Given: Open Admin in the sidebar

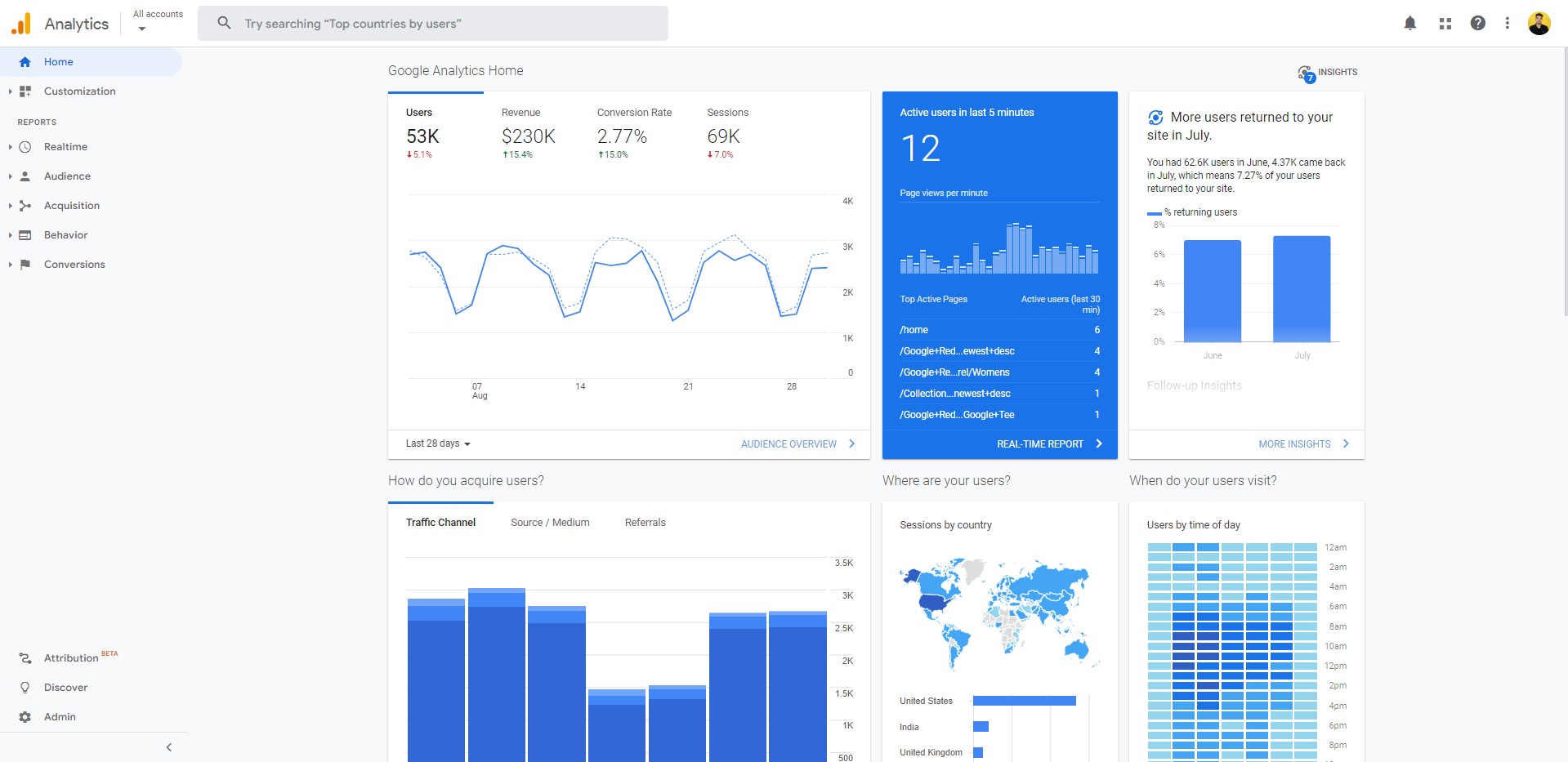Looking at the screenshot, I should pos(91,717).
